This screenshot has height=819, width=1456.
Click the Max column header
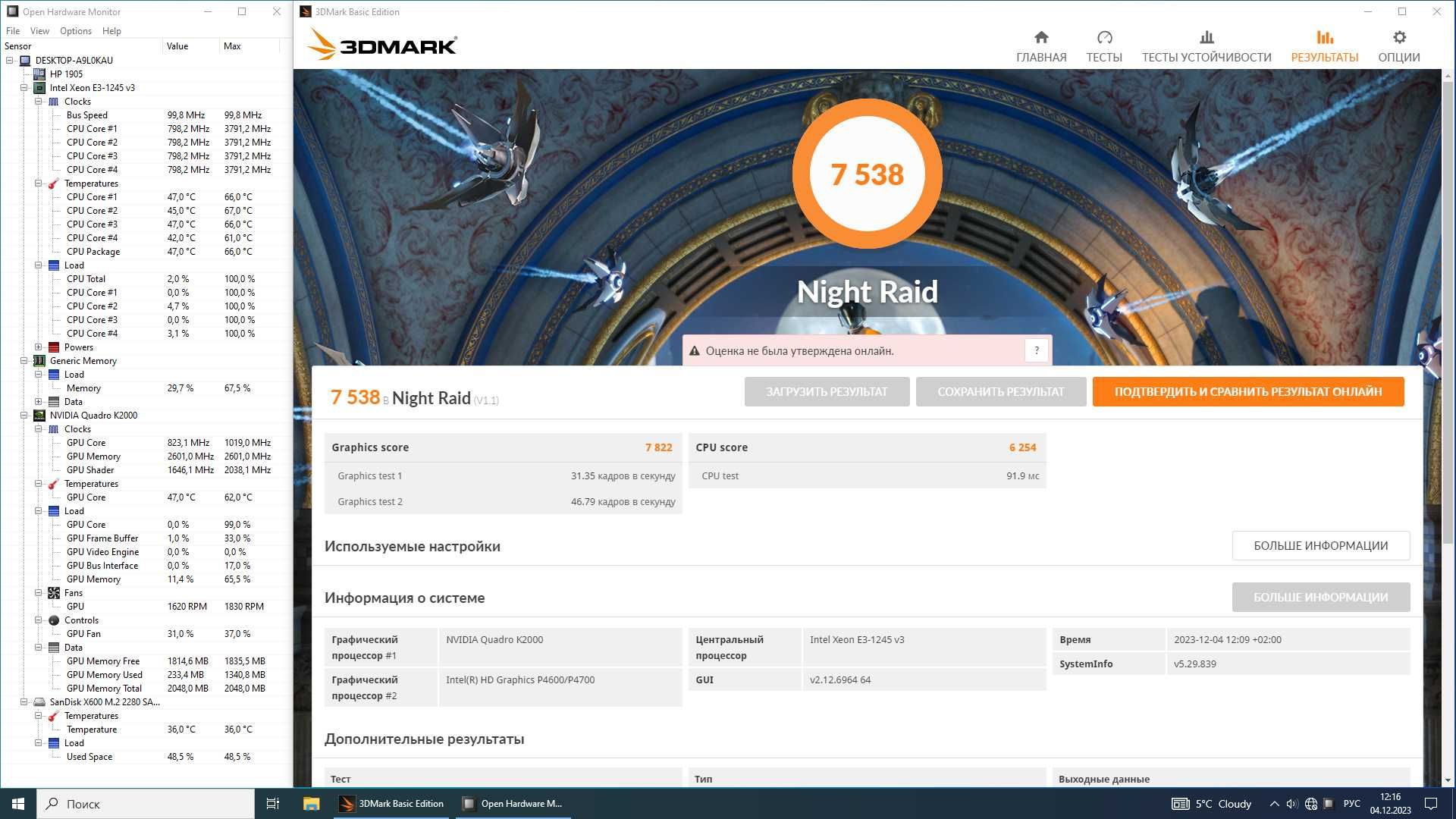coord(250,46)
